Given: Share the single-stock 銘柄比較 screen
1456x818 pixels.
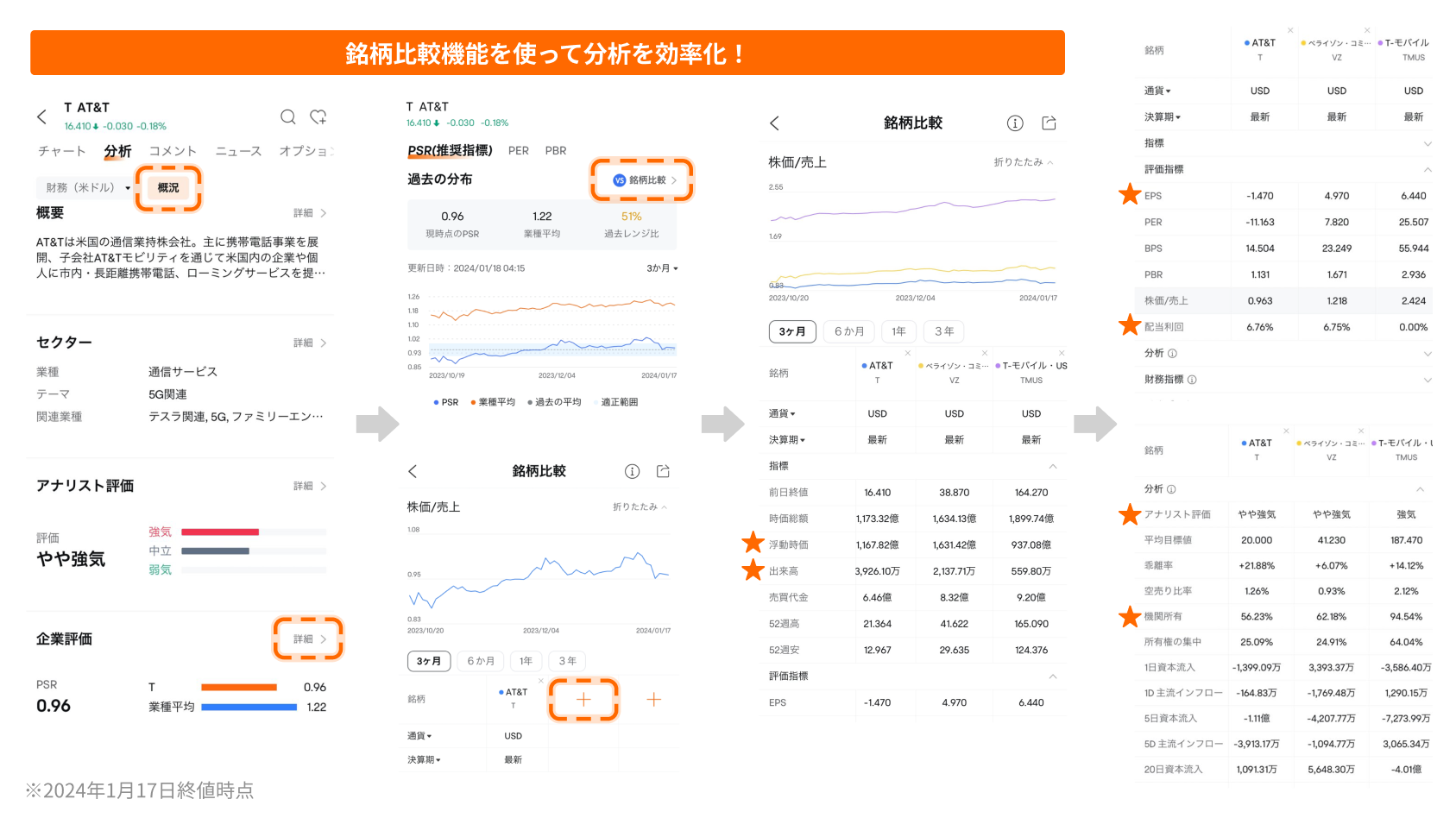Looking at the screenshot, I should point(663,471).
